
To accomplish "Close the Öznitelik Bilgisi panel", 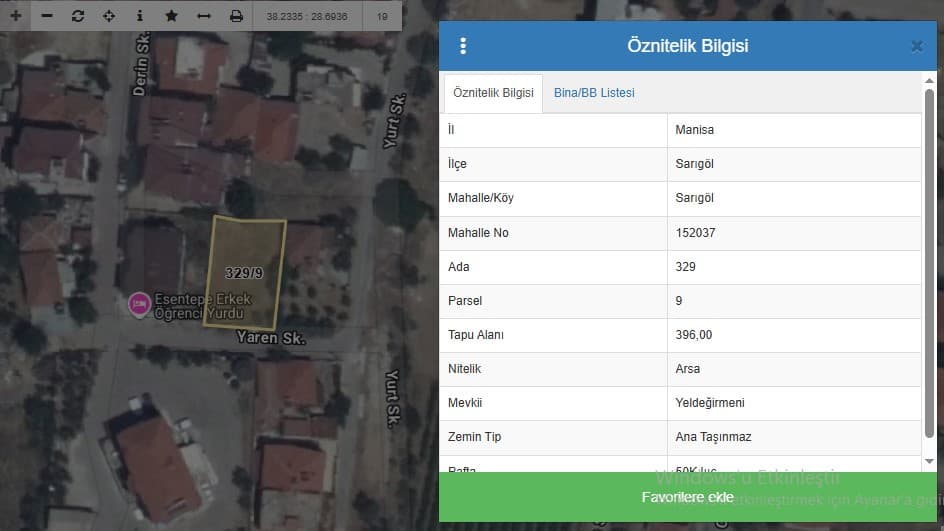I will point(917,46).
